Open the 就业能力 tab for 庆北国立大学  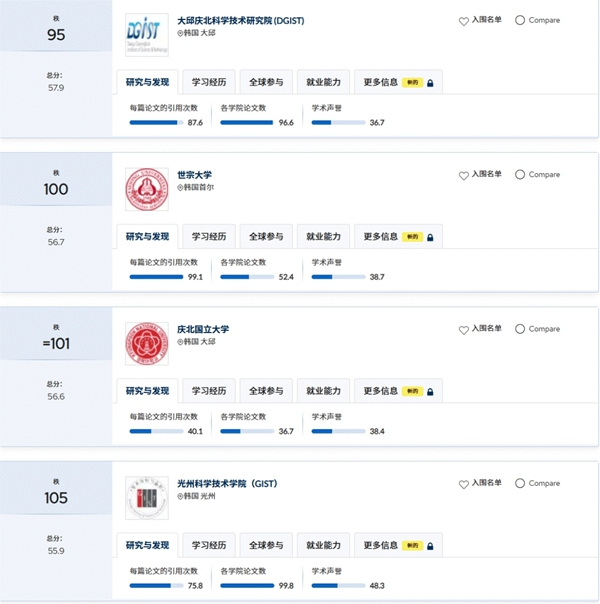(323, 391)
